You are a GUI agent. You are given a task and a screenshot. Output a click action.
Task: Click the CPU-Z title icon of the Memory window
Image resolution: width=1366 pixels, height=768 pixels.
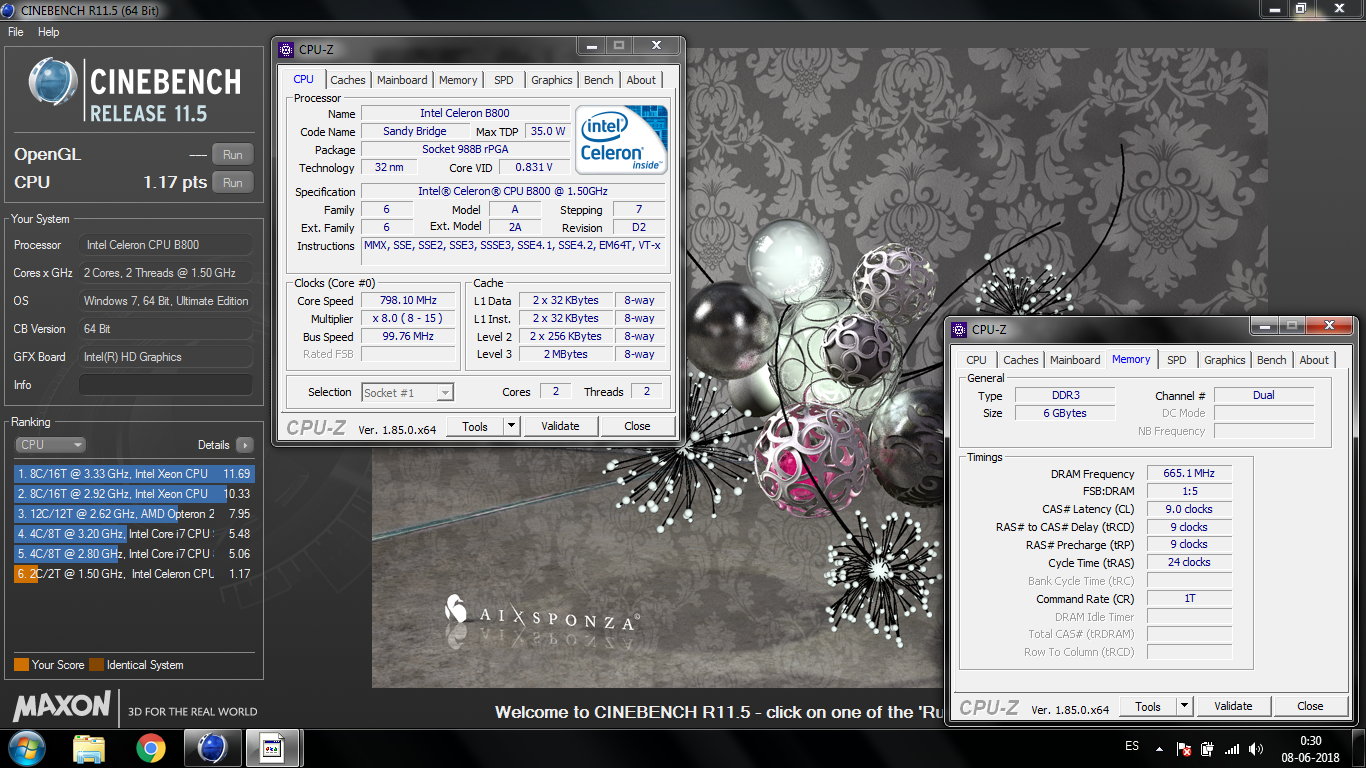[959, 329]
